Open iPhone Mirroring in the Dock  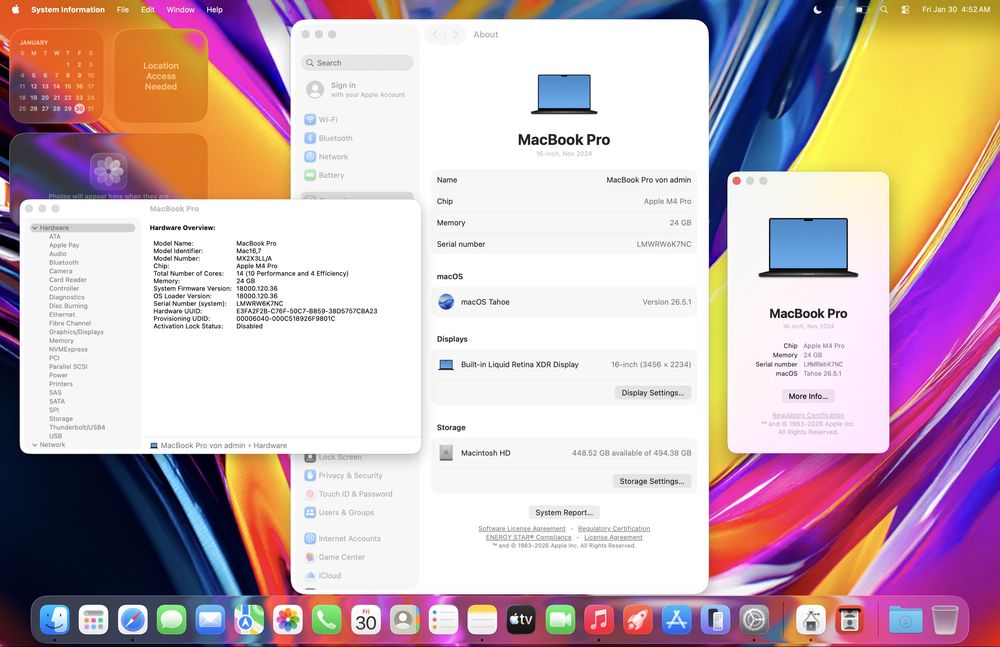(x=716, y=620)
